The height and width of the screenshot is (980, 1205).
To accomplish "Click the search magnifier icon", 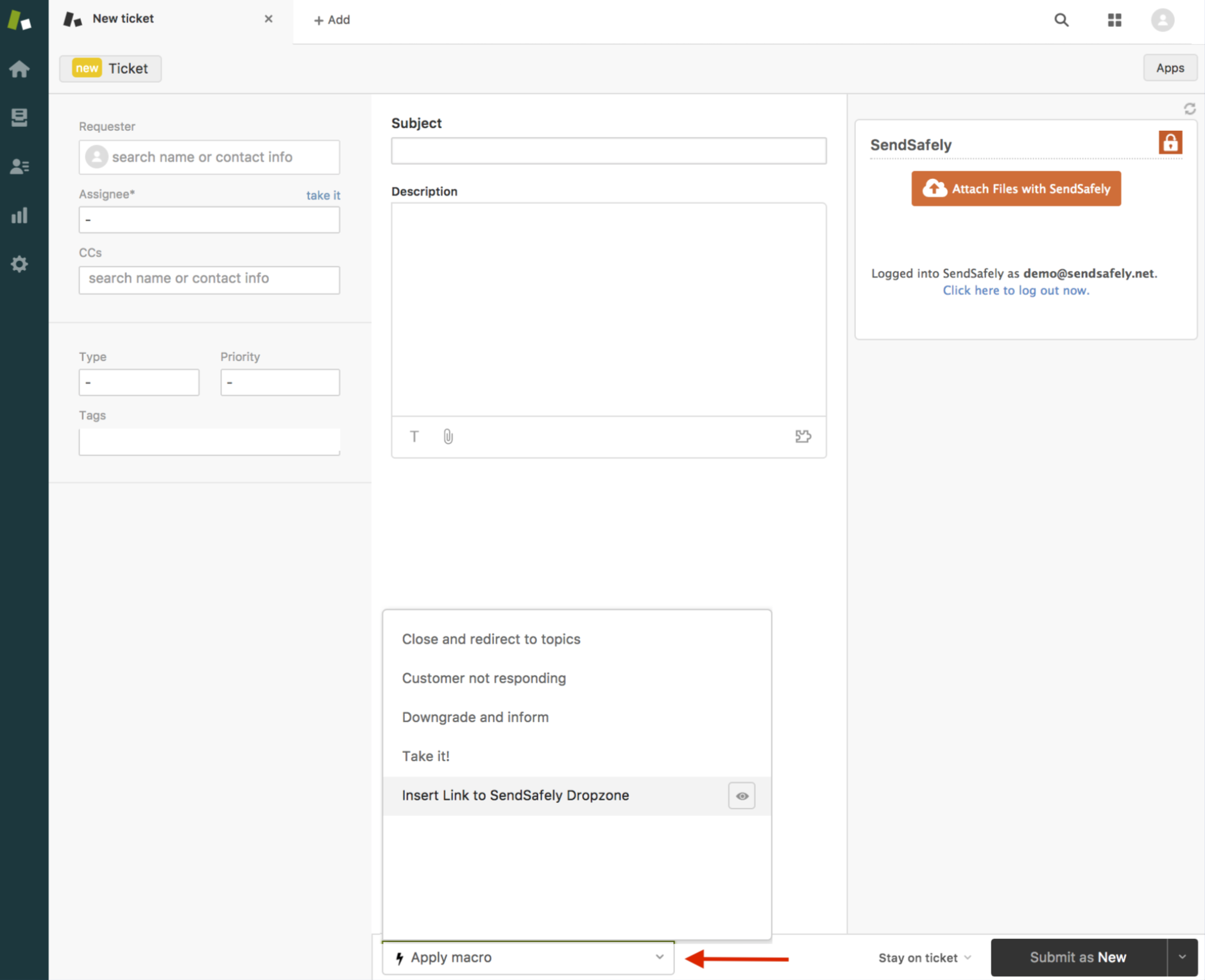I will click(x=1061, y=20).
